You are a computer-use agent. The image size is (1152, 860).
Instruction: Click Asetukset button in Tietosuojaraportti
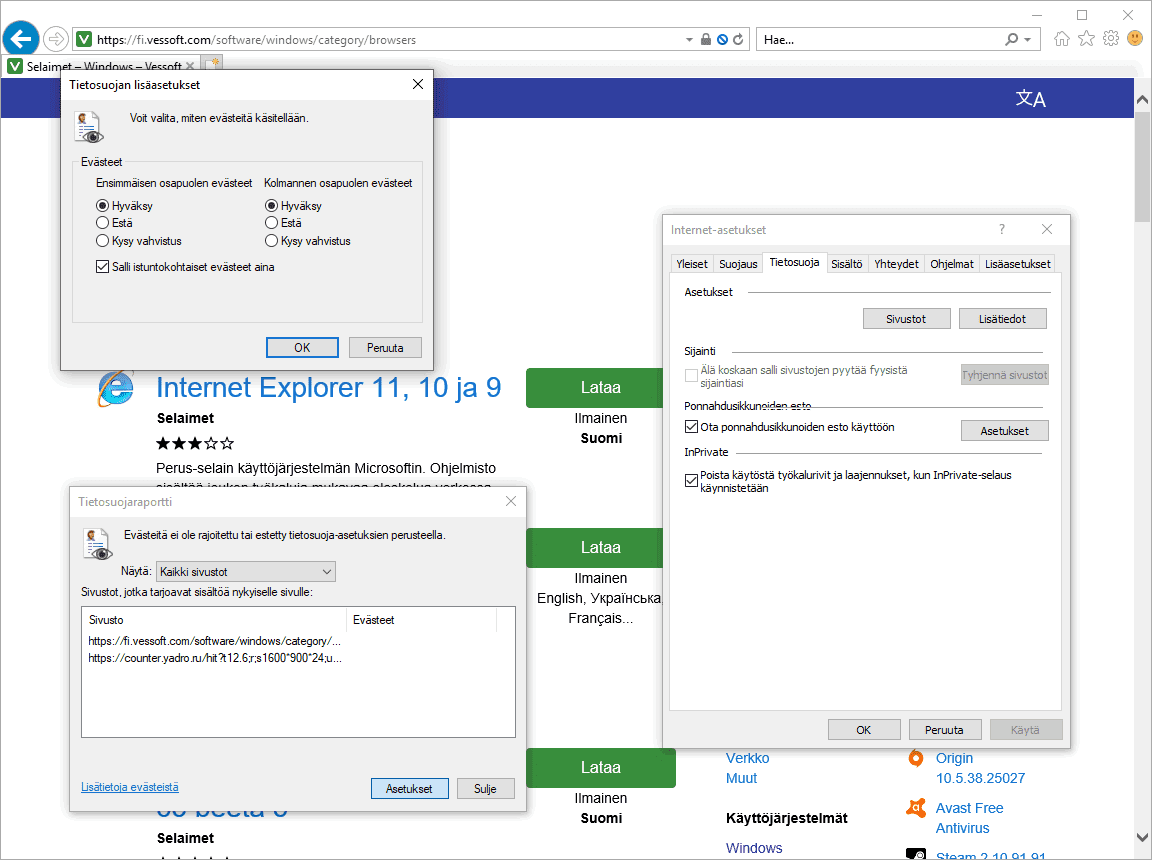coord(409,789)
